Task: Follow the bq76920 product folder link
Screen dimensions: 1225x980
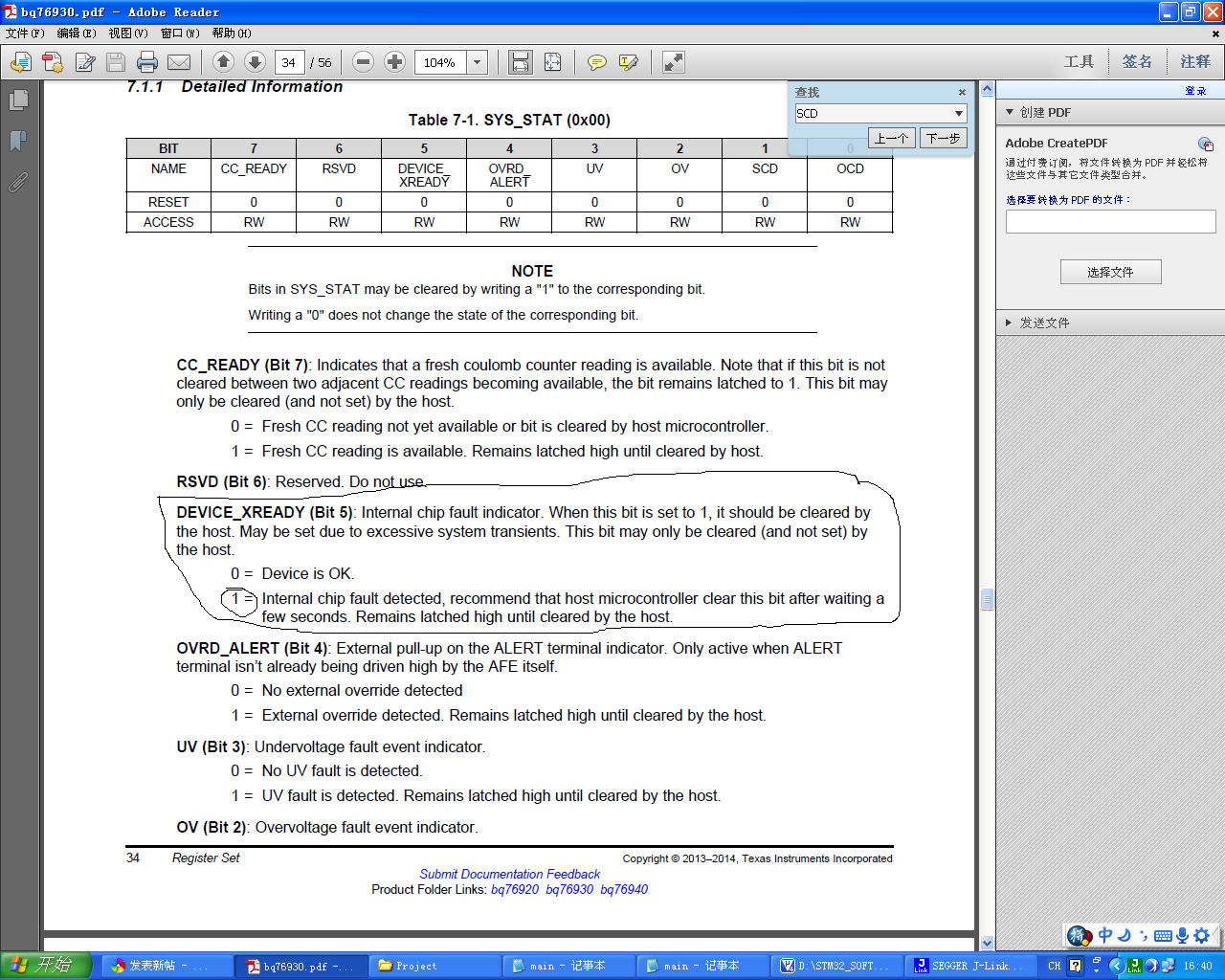Action: coord(515,889)
